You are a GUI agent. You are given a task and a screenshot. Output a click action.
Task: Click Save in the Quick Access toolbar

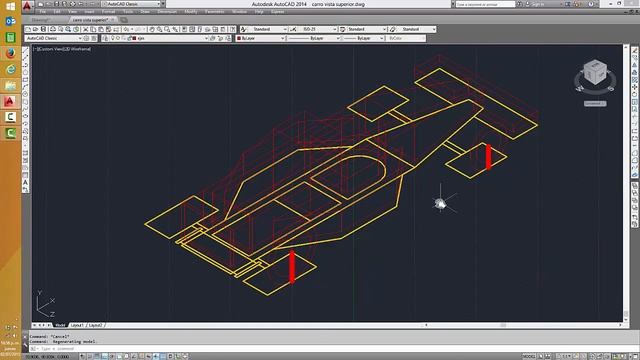point(57,4)
